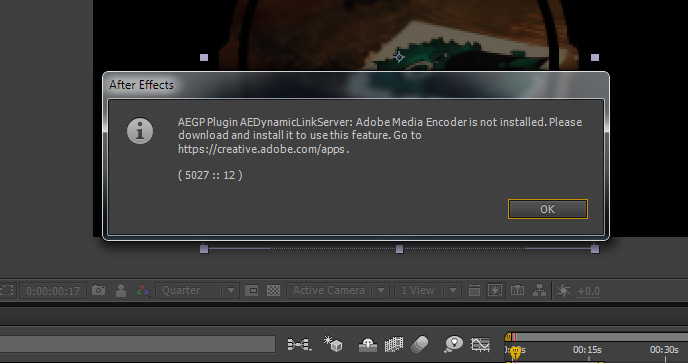Open the Show Channel RGB circles menu
This screenshot has width=688, height=363.
[x=143, y=291]
